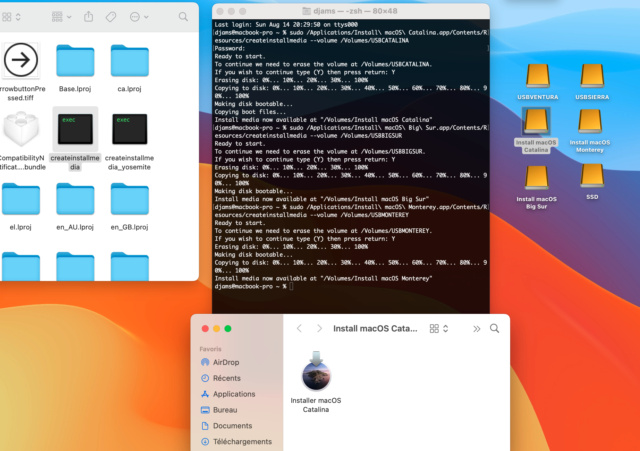640x451 pixels.
Task: Select the en_GB.lproj folder
Action: click(x=129, y=199)
